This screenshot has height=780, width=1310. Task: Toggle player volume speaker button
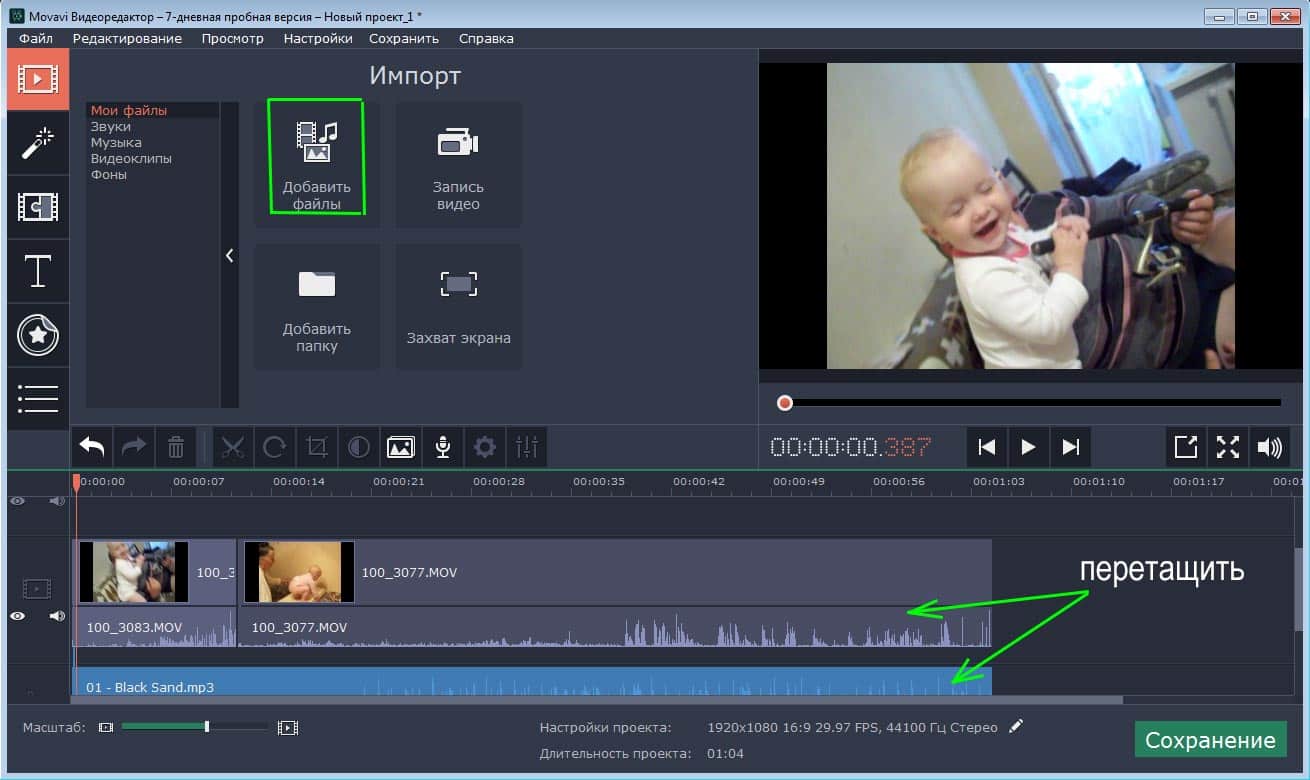pos(1269,447)
